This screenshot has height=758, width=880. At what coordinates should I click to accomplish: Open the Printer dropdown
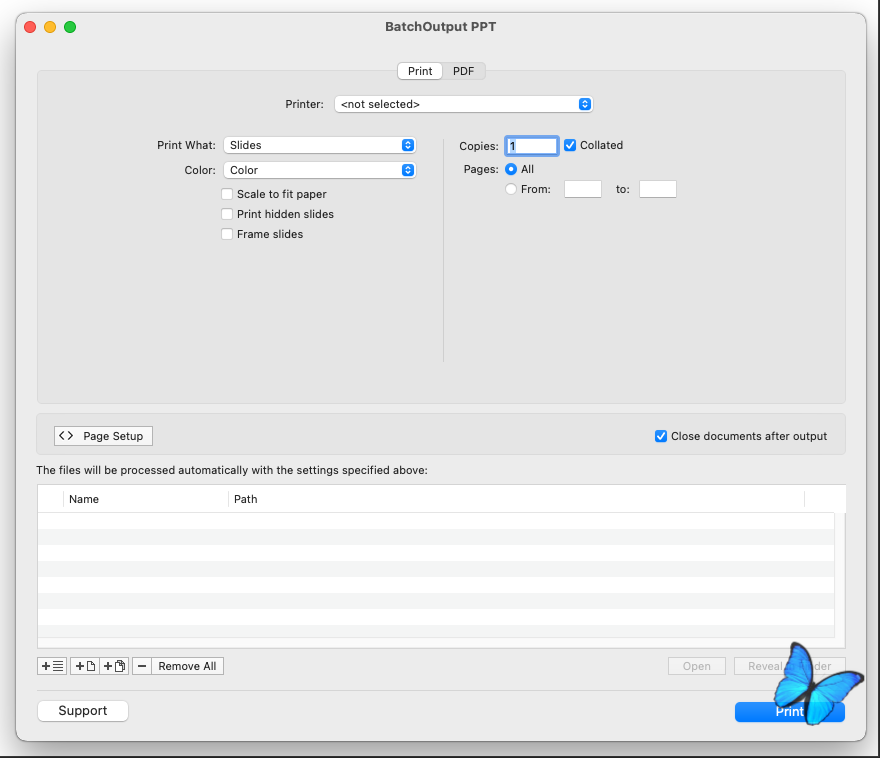464,104
